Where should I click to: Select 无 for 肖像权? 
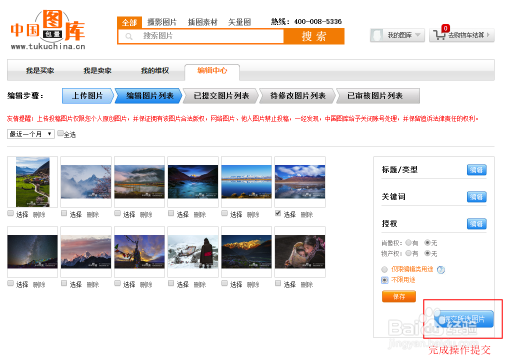click(427, 243)
